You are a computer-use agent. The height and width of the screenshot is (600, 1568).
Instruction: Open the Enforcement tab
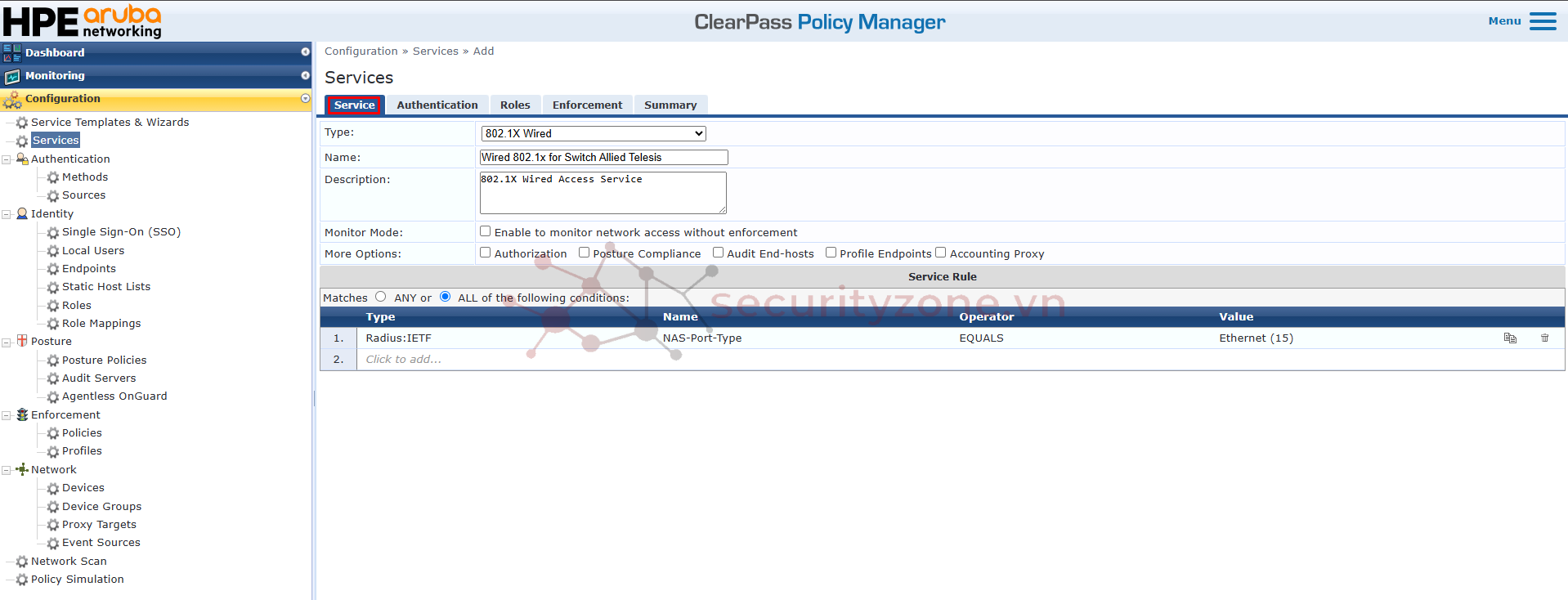pyautogui.click(x=587, y=105)
